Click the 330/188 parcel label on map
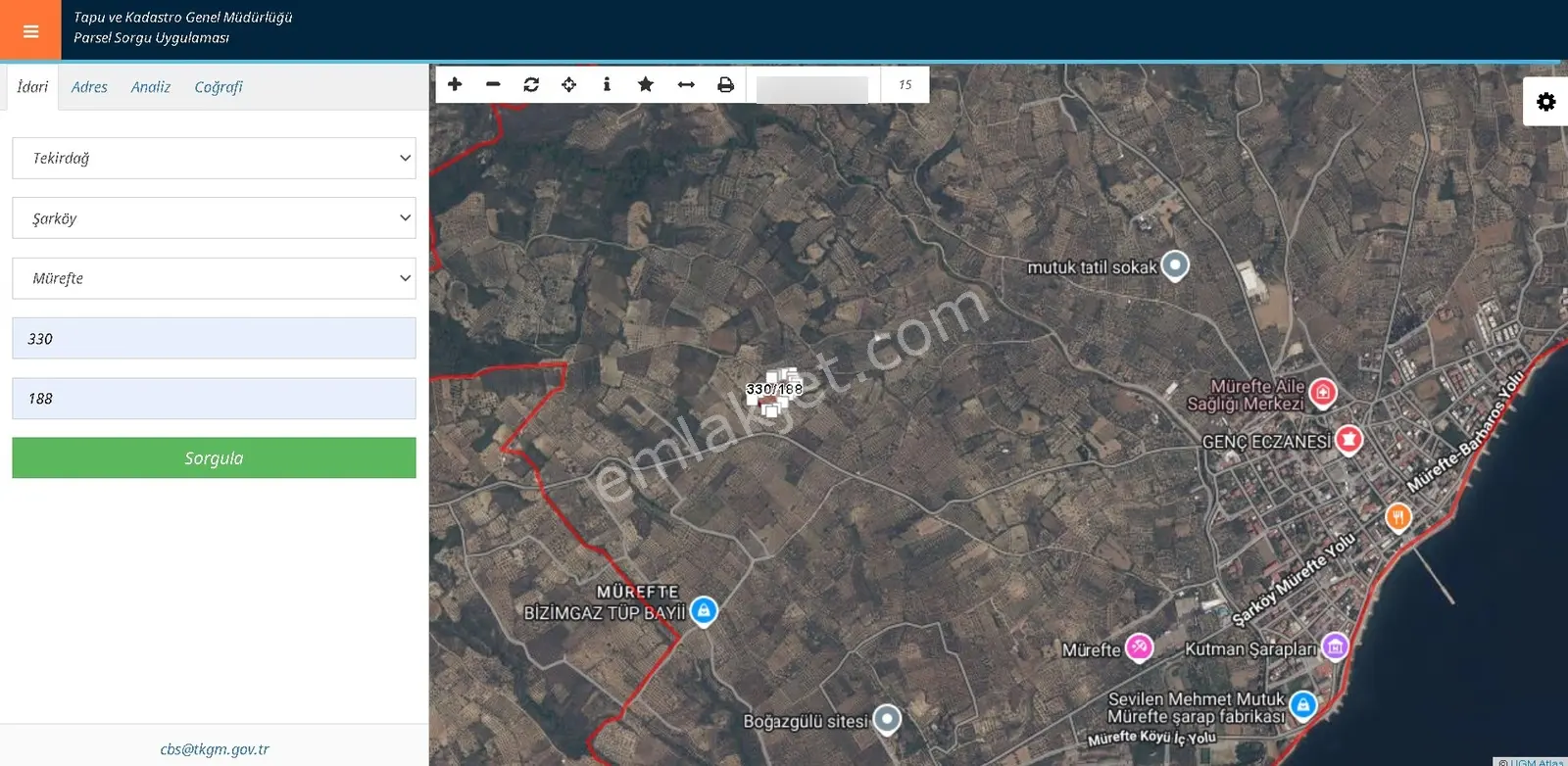Viewport: 1568px width, 766px height. point(774,389)
